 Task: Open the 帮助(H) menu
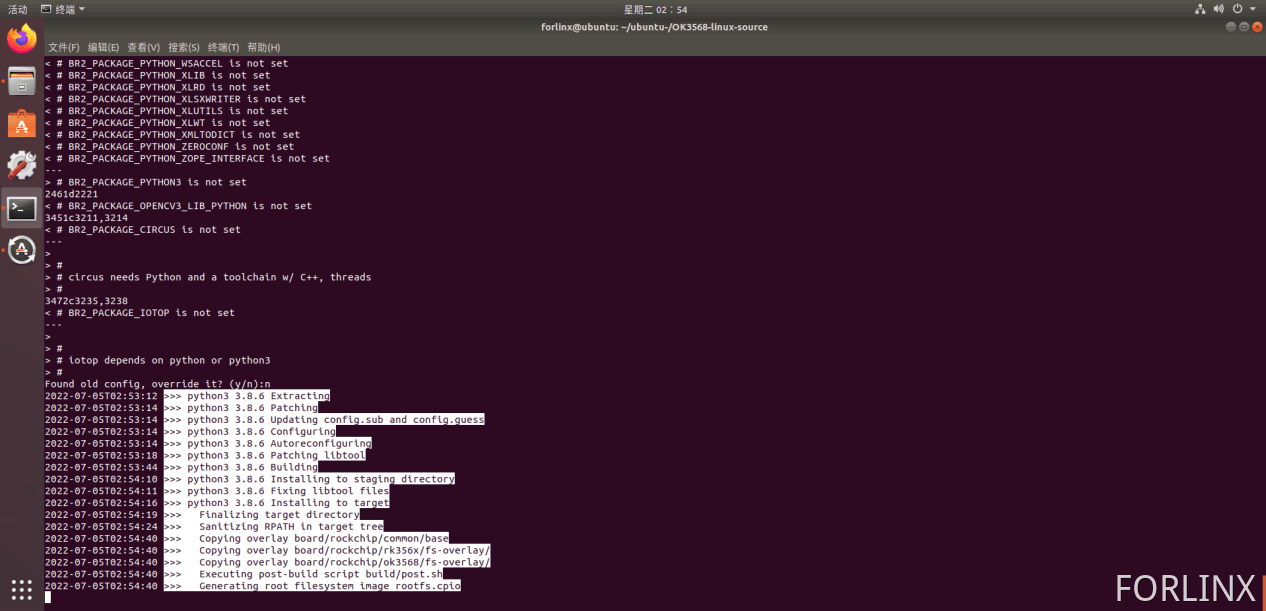coord(263,47)
